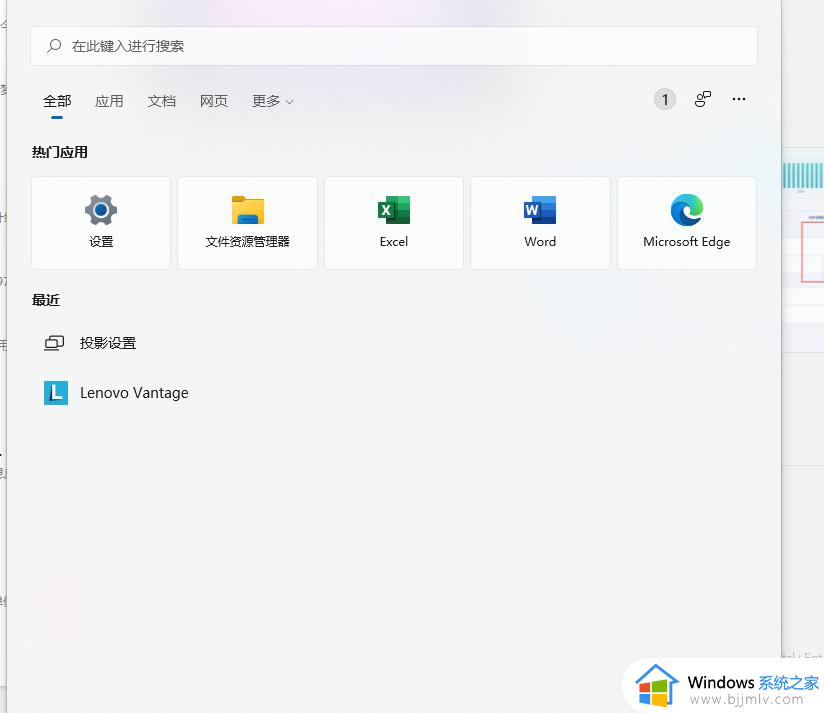Image resolution: width=824 pixels, height=713 pixels.
Task: Switch to the 应用 tab
Action: click(109, 101)
